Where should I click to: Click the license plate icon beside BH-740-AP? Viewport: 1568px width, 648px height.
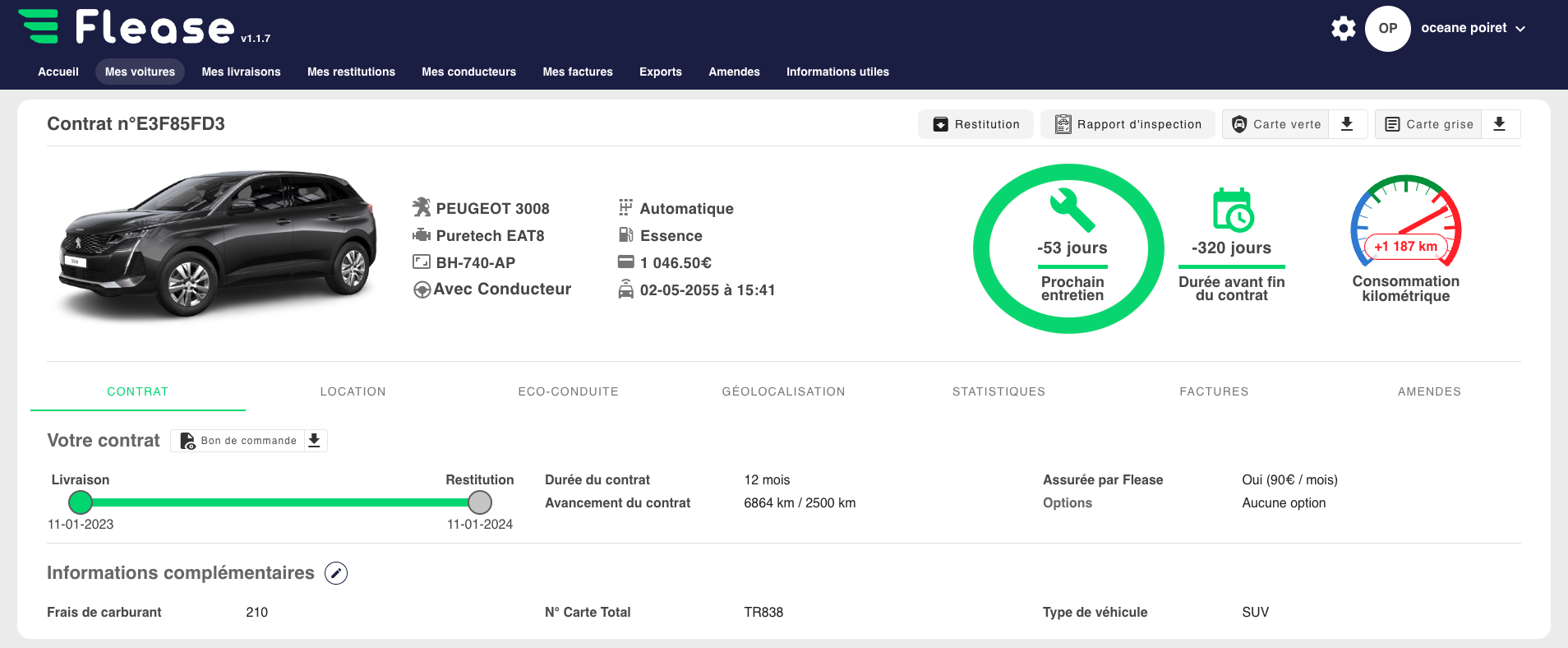[x=422, y=262]
